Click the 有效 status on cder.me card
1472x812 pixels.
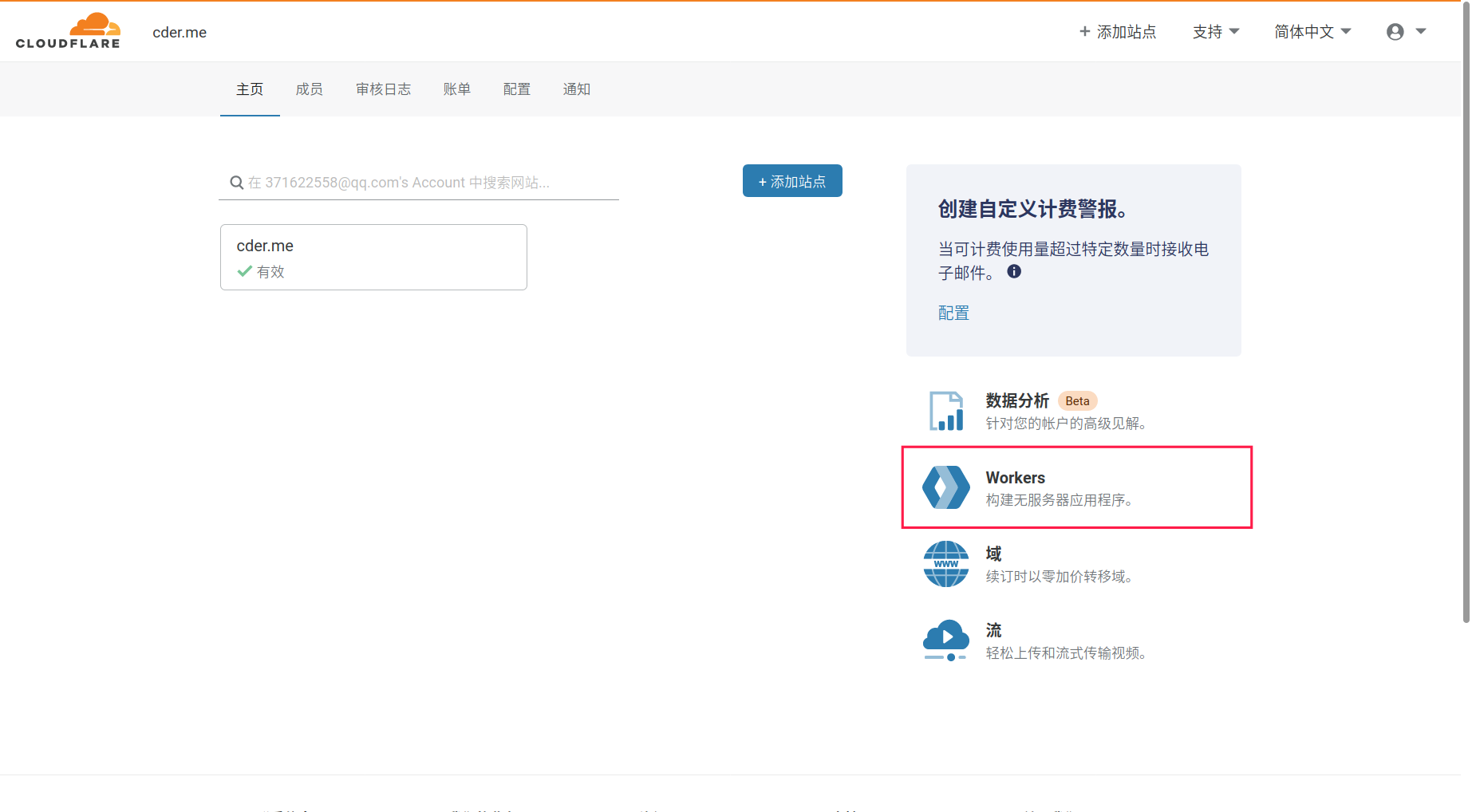tap(261, 272)
